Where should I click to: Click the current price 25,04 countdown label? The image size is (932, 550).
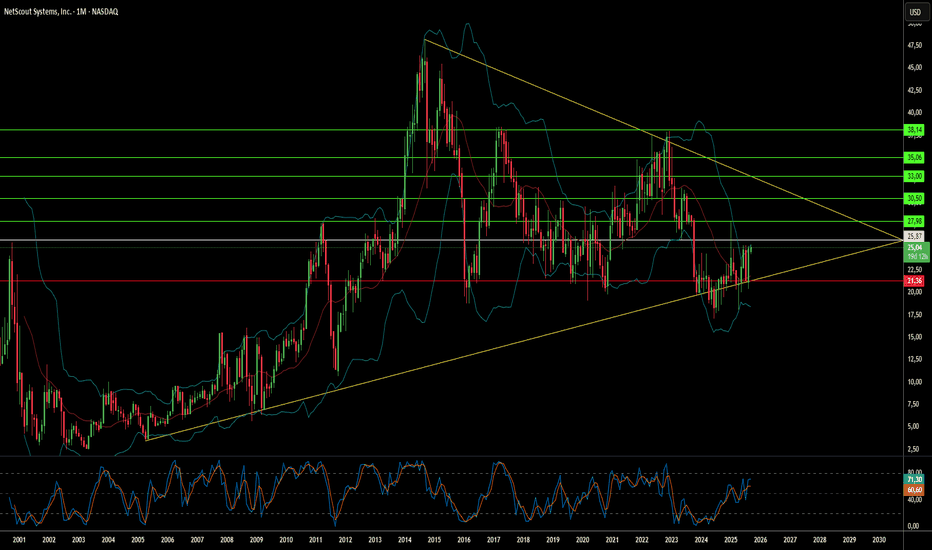coord(917,252)
